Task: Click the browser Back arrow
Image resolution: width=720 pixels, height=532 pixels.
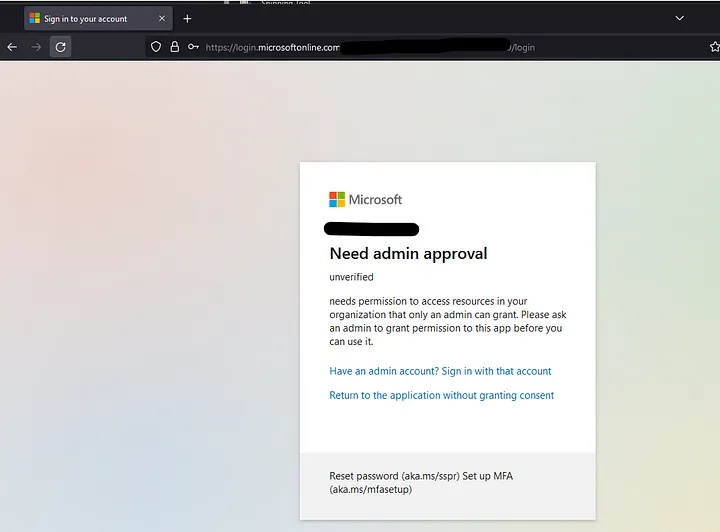Action: [x=12, y=47]
